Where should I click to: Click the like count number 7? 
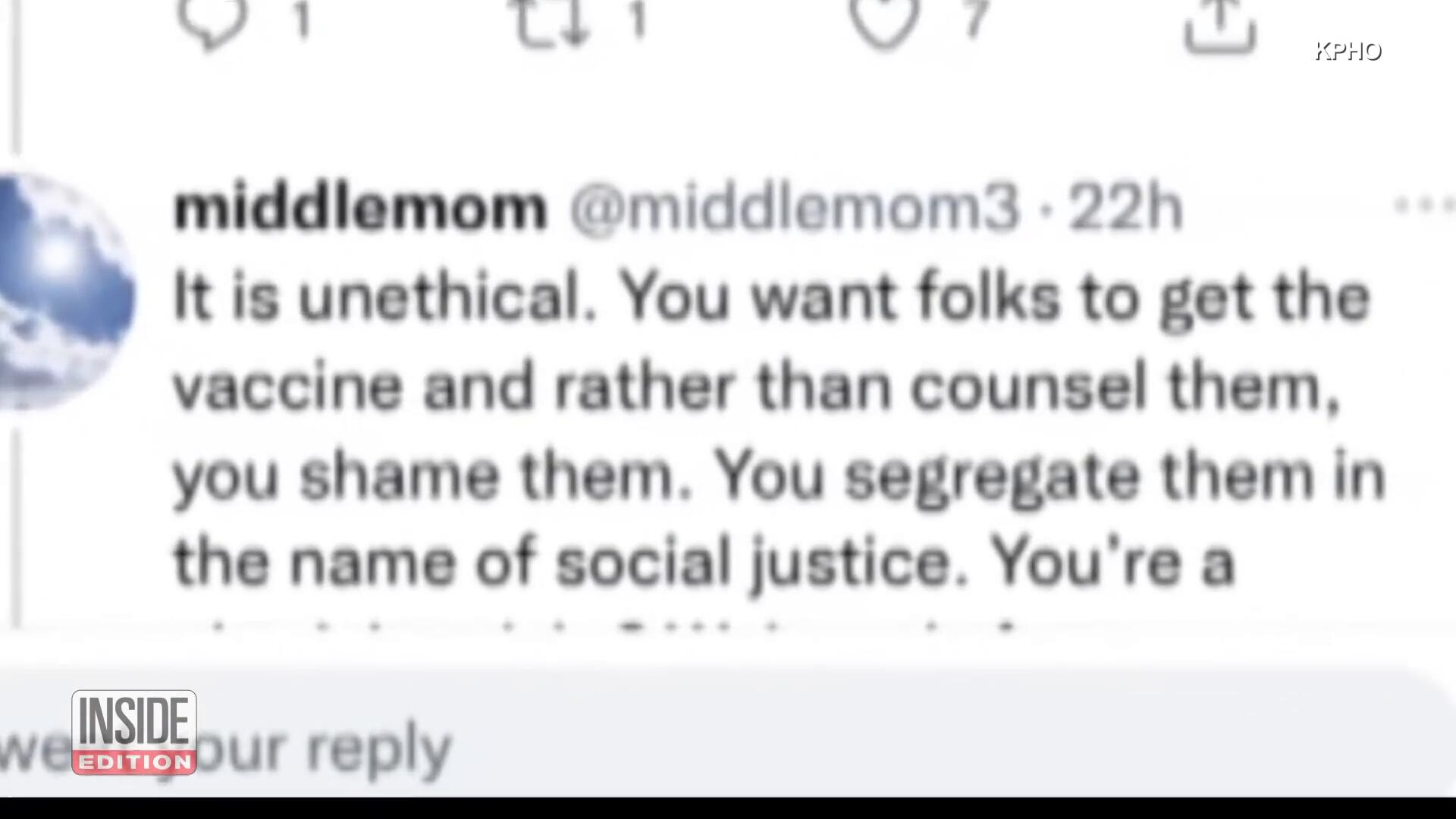[975, 18]
